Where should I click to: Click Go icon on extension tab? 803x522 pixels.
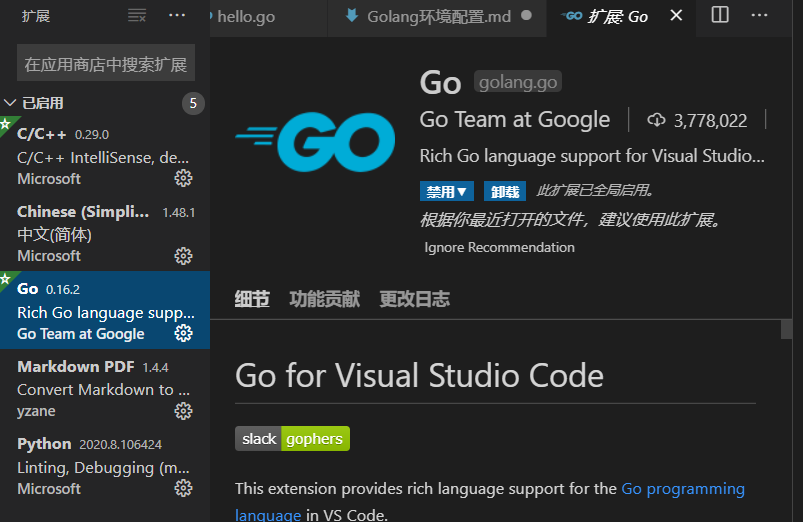[x=572, y=16]
